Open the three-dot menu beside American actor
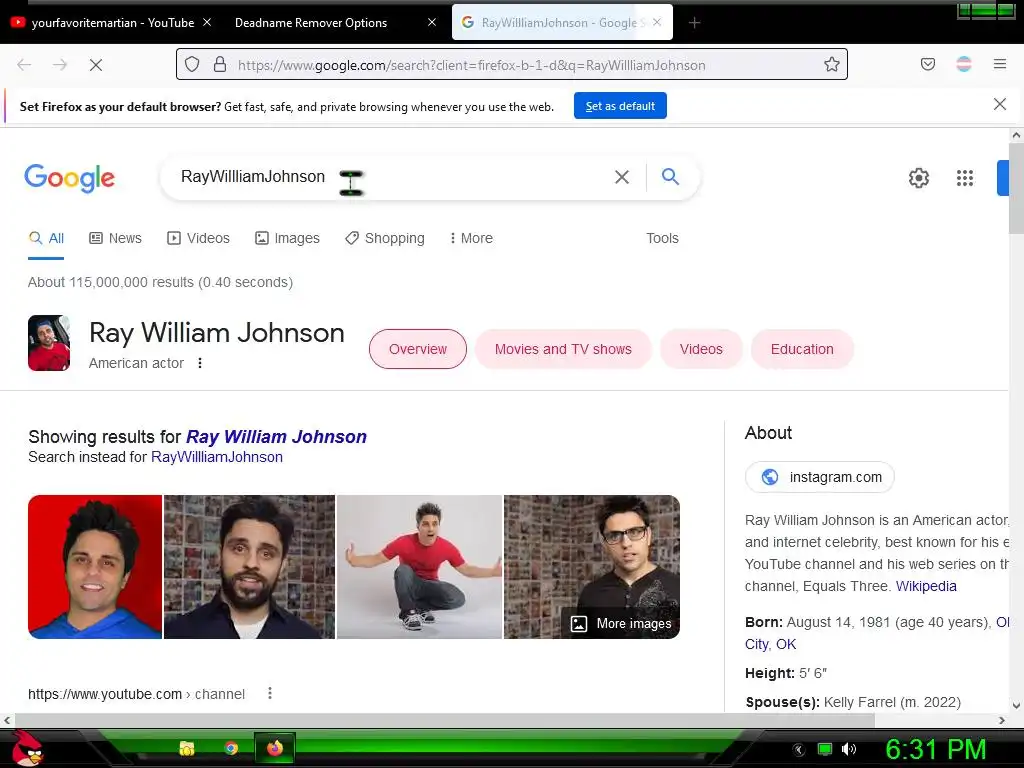Image resolution: width=1024 pixels, height=768 pixels. (x=200, y=363)
